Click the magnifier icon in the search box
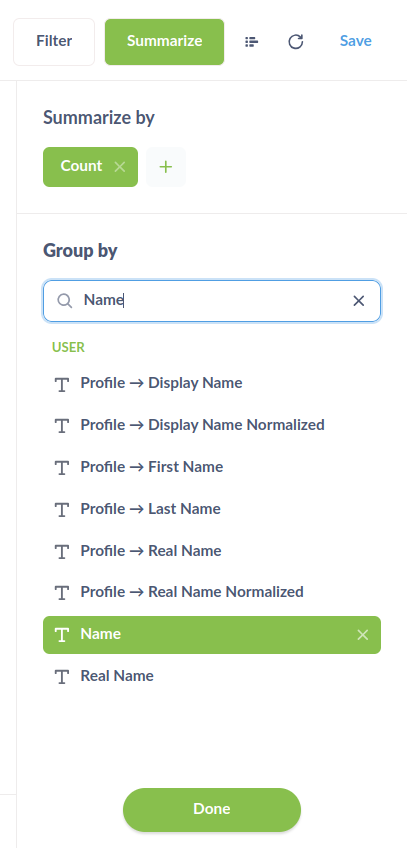Screen dimensions: 407x848 [65, 301]
